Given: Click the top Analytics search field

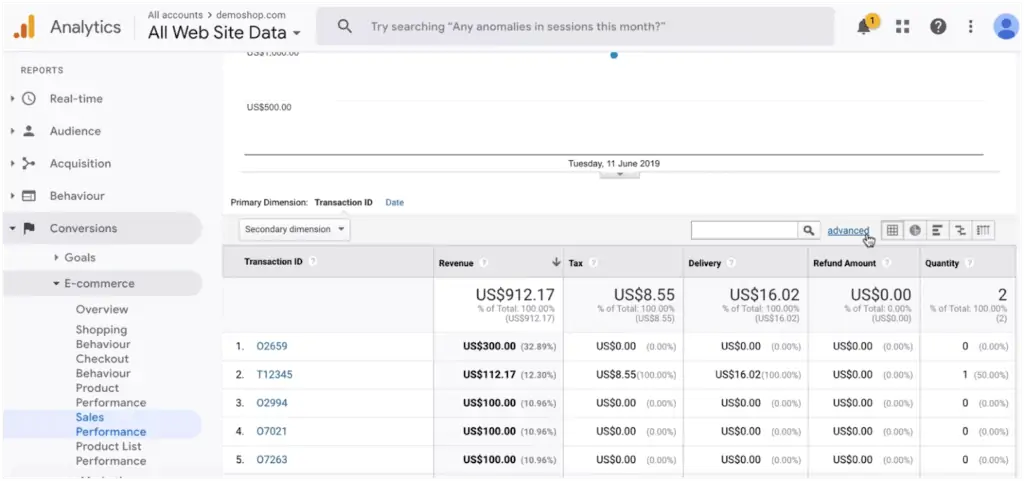Looking at the screenshot, I should pyautogui.click(x=575, y=27).
